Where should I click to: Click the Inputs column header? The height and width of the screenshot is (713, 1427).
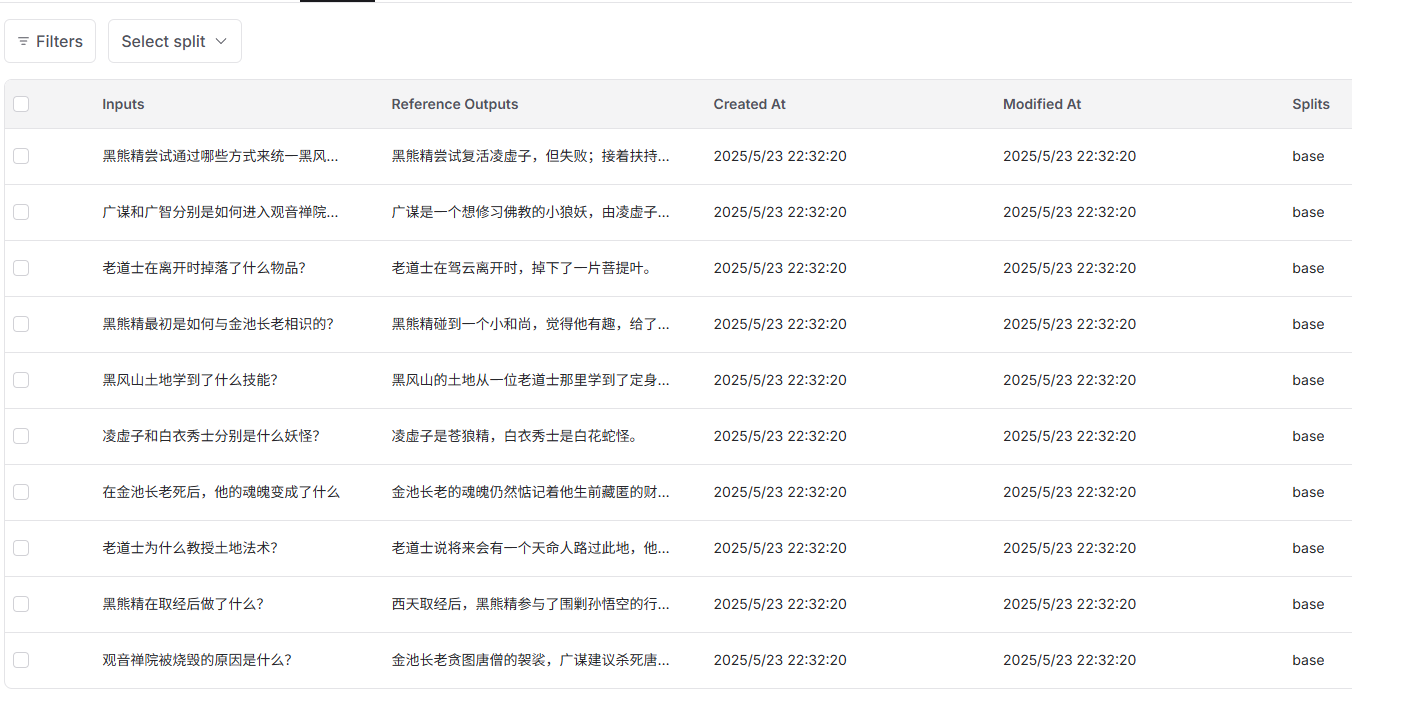click(x=123, y=104)
